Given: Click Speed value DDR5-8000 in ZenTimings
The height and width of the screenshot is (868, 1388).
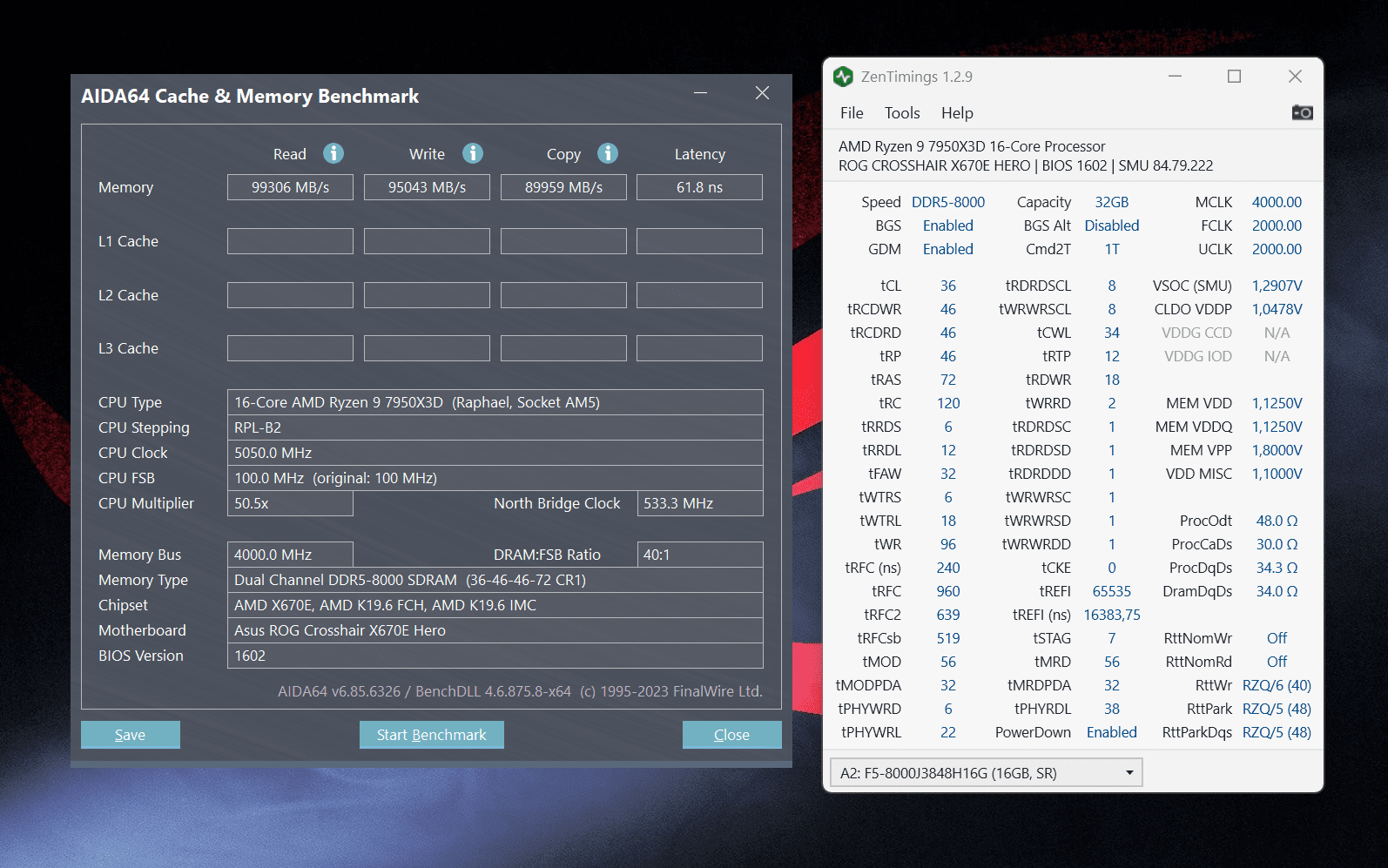Looking at the screenshot, I should 948,202.
